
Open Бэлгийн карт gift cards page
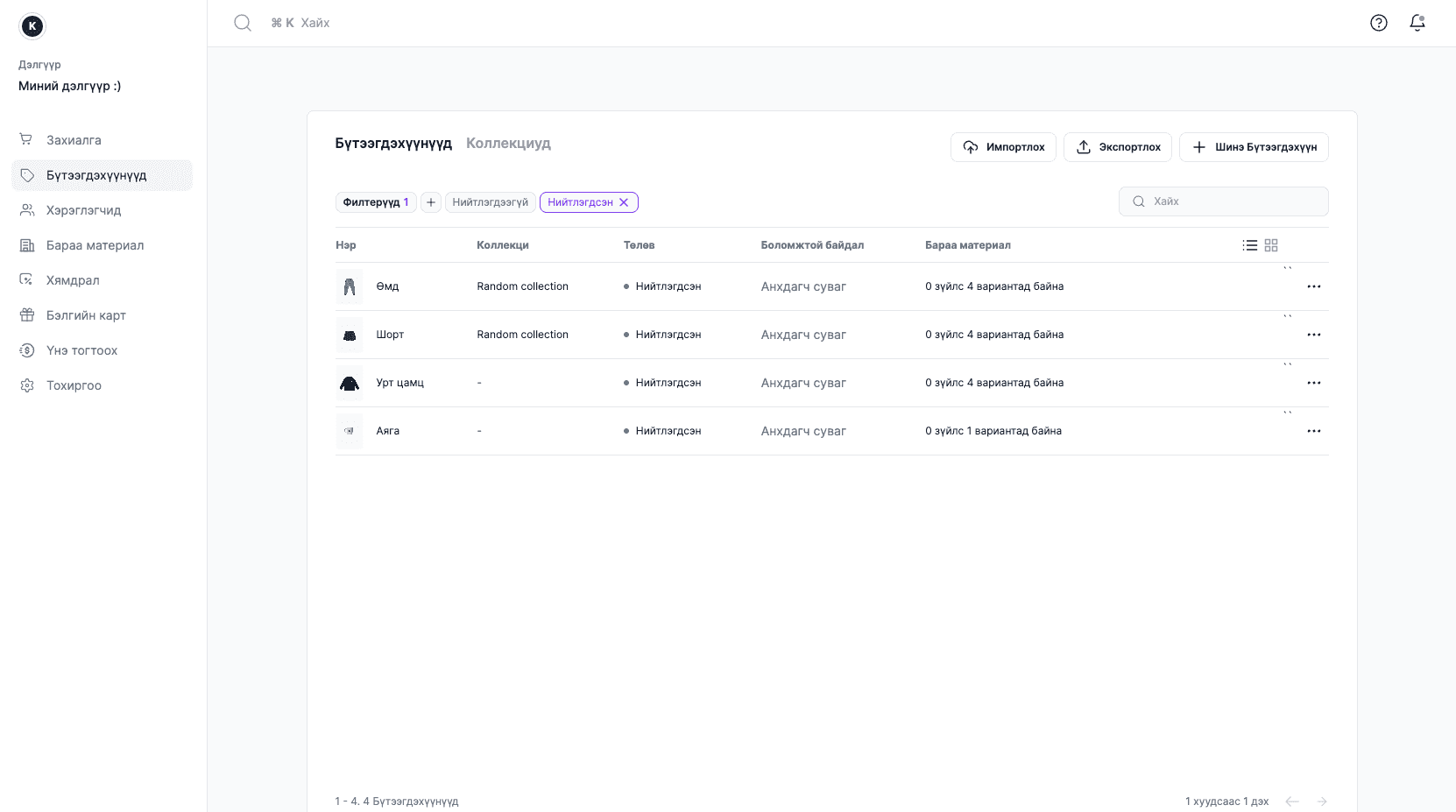(x=102, y=315)
